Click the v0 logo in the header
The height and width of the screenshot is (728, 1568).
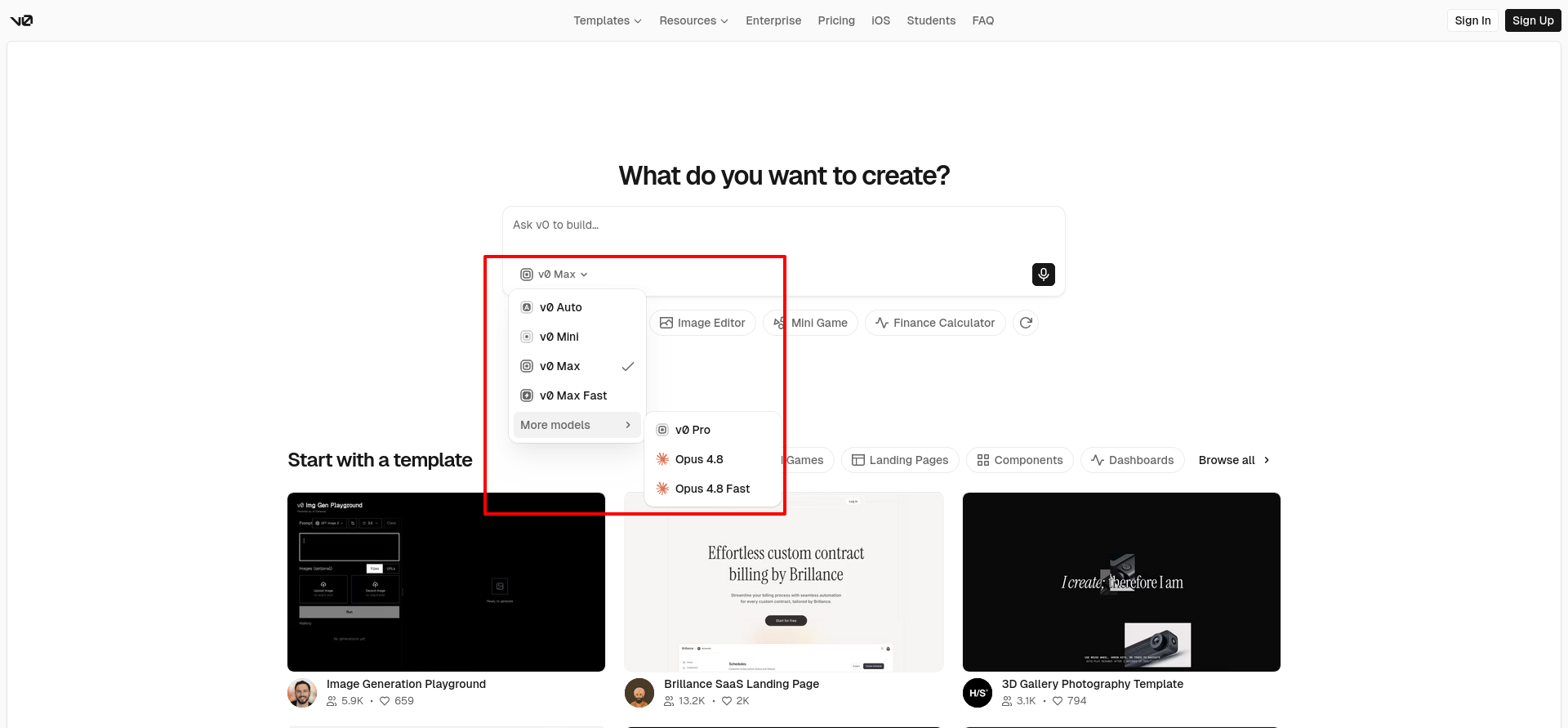[21, 20]
